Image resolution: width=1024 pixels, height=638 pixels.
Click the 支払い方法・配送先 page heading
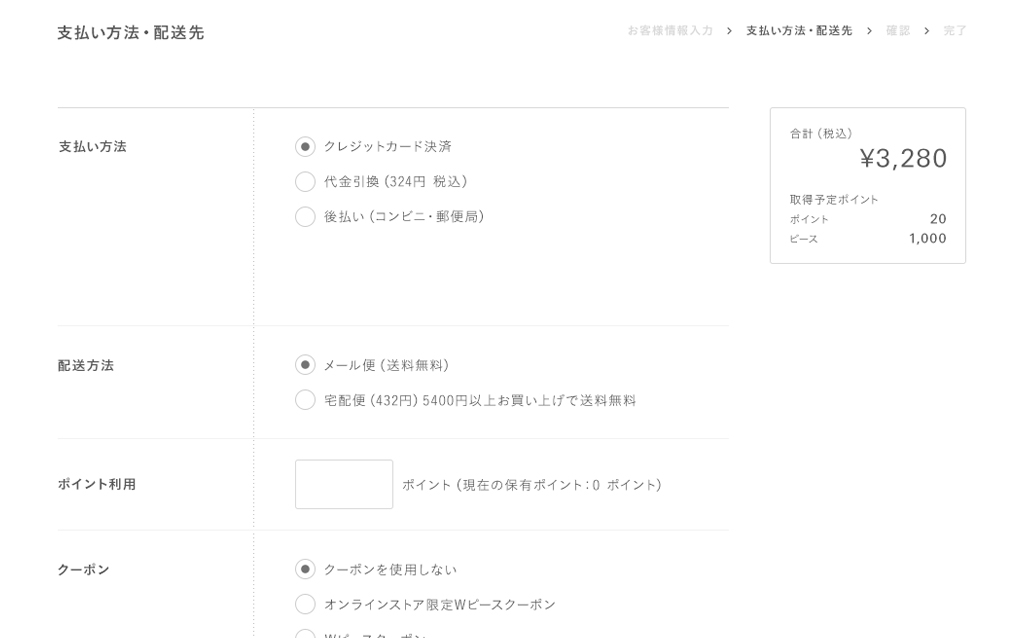[131, 33]
